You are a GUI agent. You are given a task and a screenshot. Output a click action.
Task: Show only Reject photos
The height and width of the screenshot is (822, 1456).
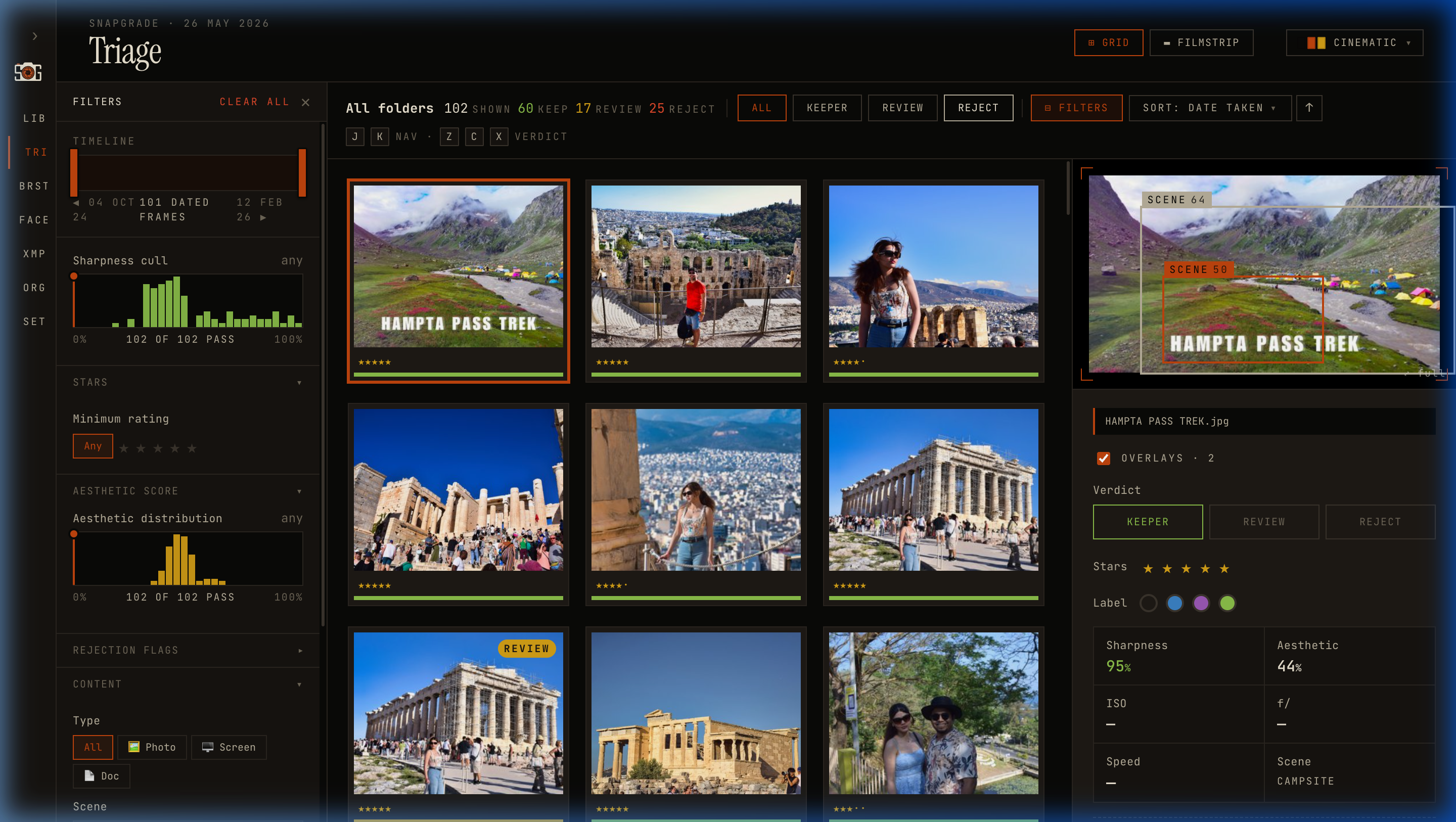coord(978,107)
